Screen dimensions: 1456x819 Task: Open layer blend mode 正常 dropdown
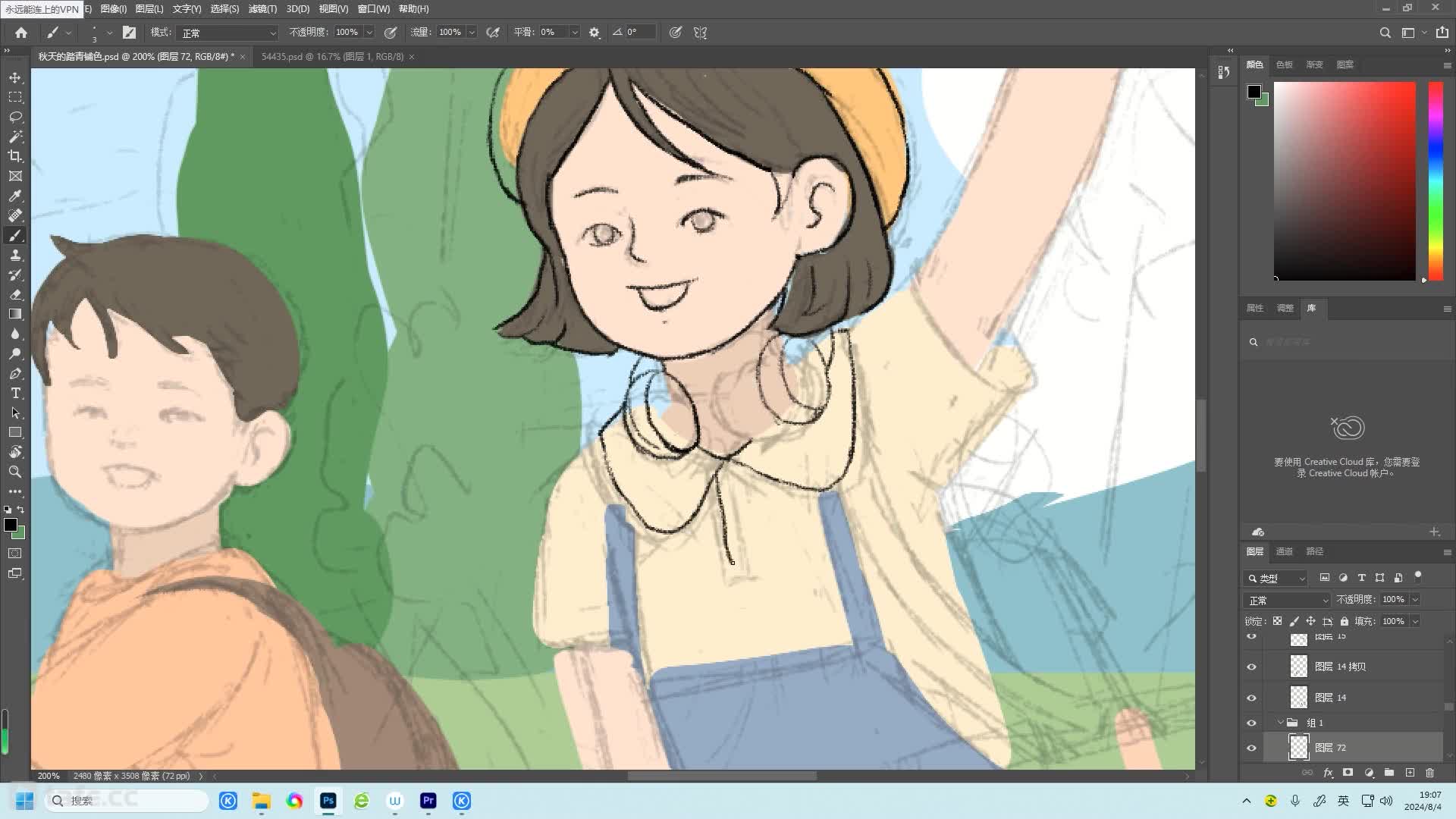(1287, 600)
